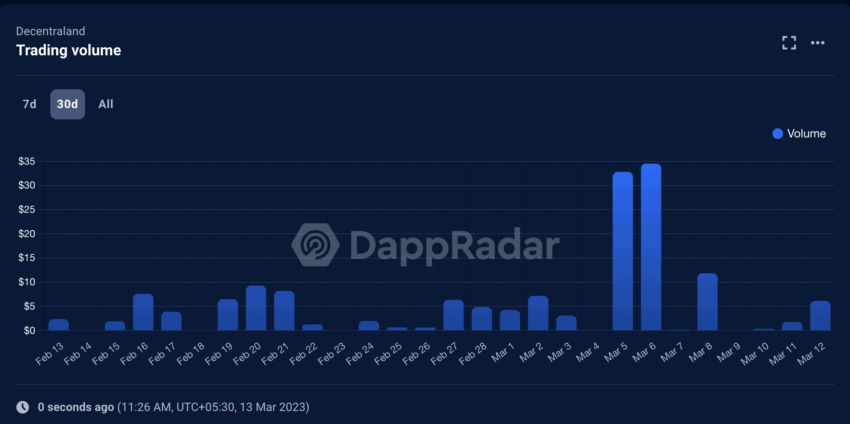Click the 0 seconds ago timestamp

76,407
